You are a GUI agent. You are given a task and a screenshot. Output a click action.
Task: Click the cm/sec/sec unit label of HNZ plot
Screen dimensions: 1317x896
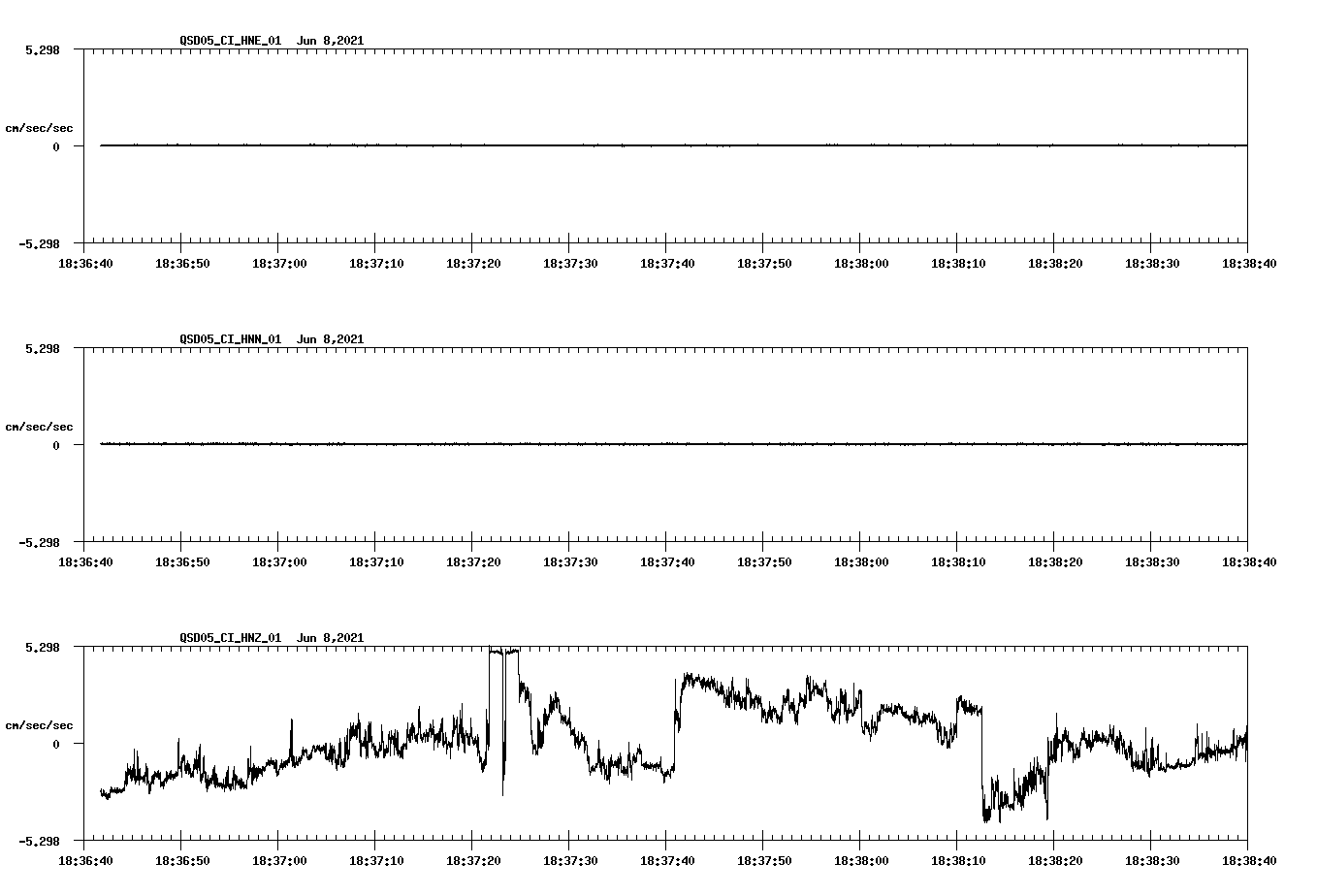pyautogui.click(x=39, y=725)
